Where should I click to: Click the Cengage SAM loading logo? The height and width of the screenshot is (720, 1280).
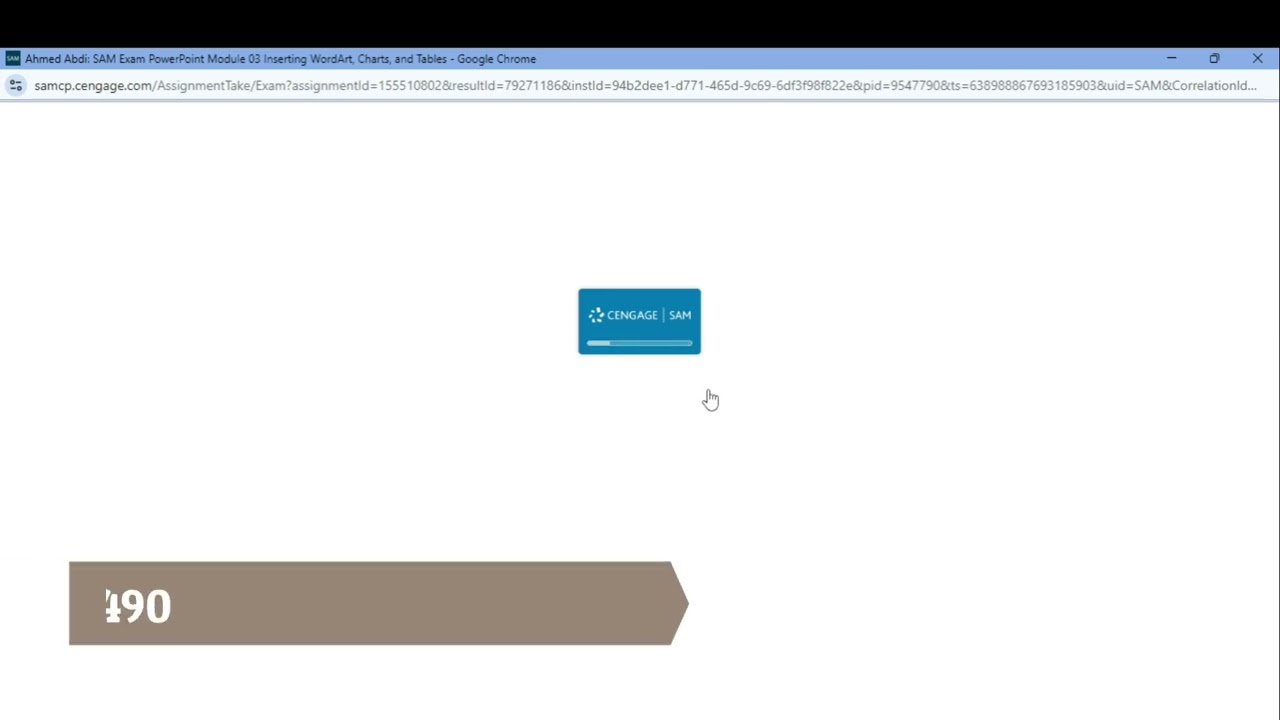point(639,315)
